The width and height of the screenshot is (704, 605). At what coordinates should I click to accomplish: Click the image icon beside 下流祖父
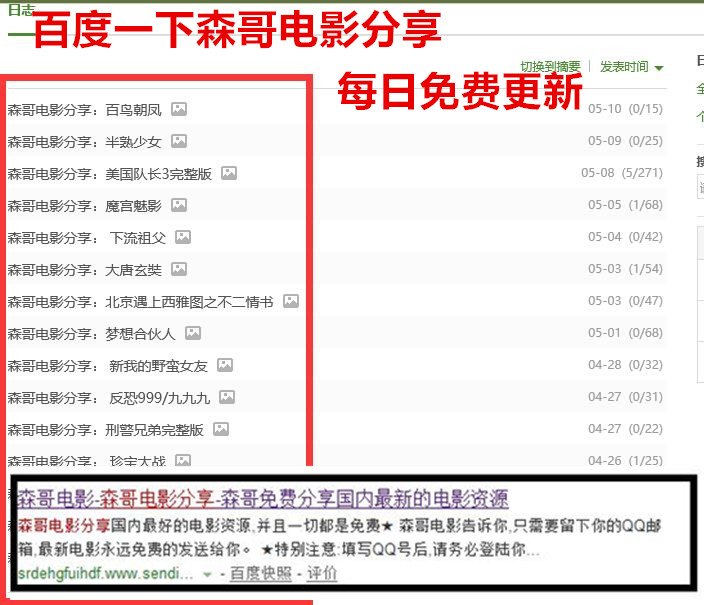183,237
